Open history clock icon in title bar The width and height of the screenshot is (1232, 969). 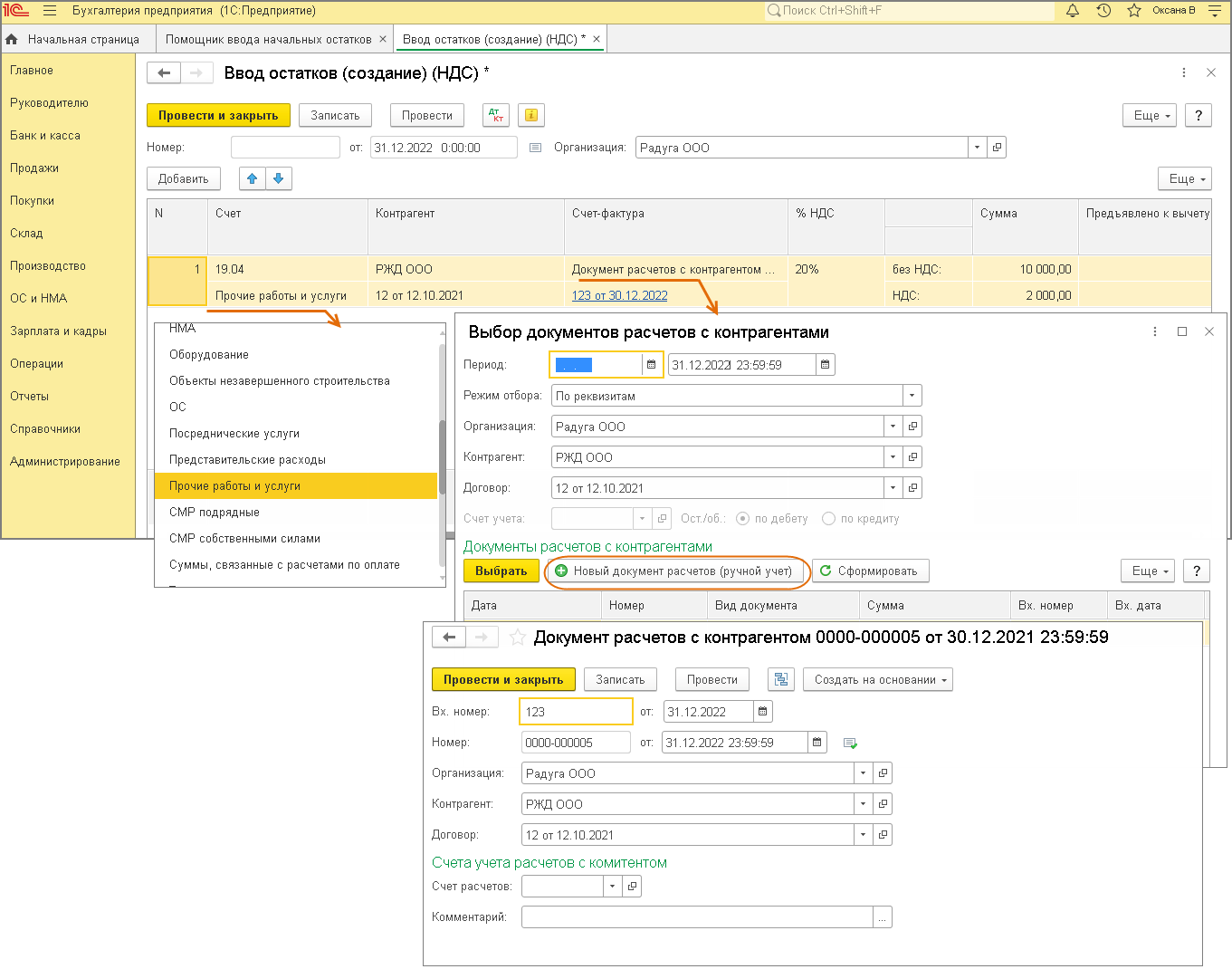pyautogui.click(x=1103, y=11)
